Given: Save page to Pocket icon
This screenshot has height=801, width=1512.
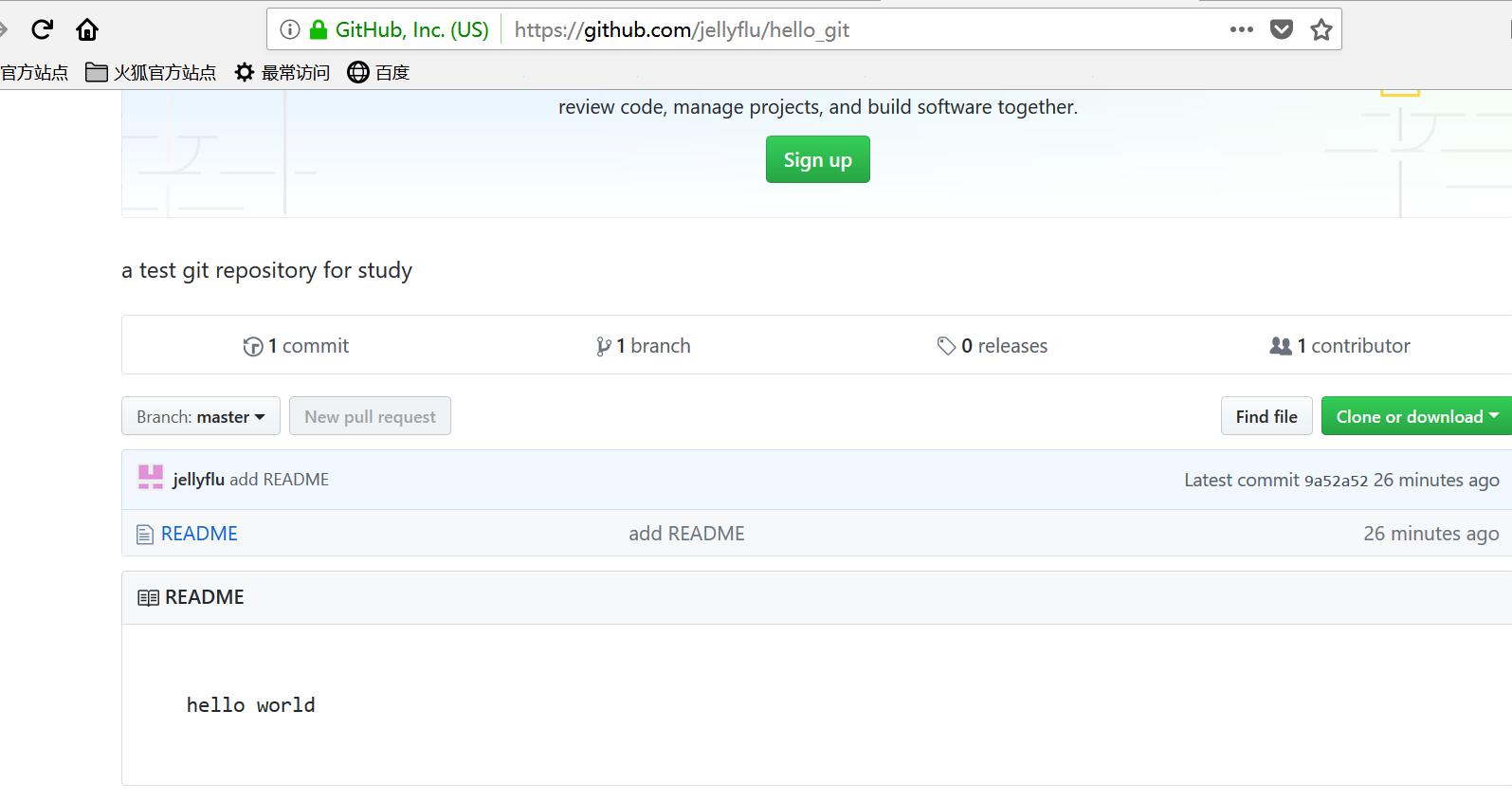Looking at the screenshot, I should (x=1281, y=29).
